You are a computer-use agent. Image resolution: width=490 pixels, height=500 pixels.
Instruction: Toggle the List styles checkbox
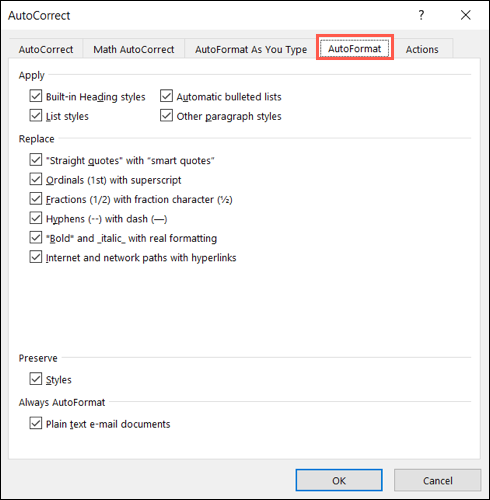[36, 116]
